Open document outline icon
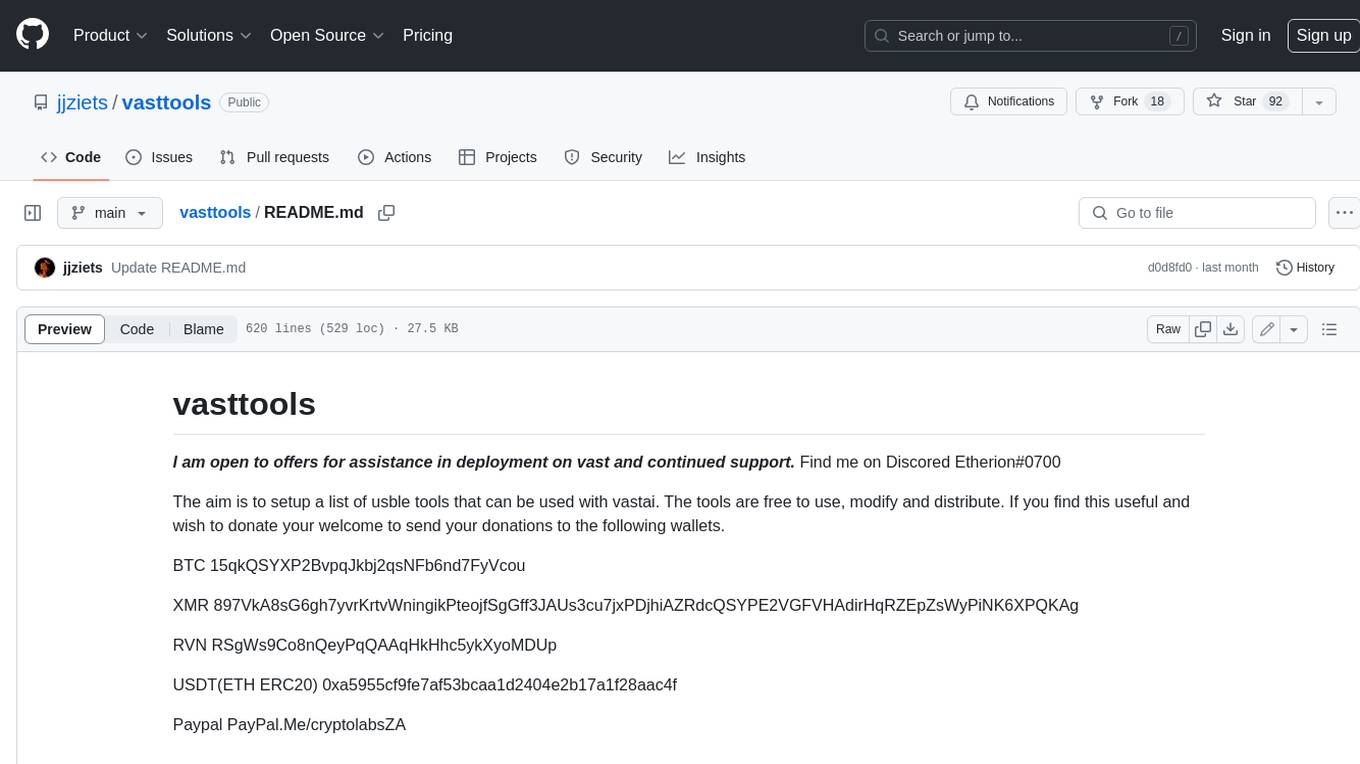Viewport: 1360px width, 764px height. click(x=1329, y=329)
